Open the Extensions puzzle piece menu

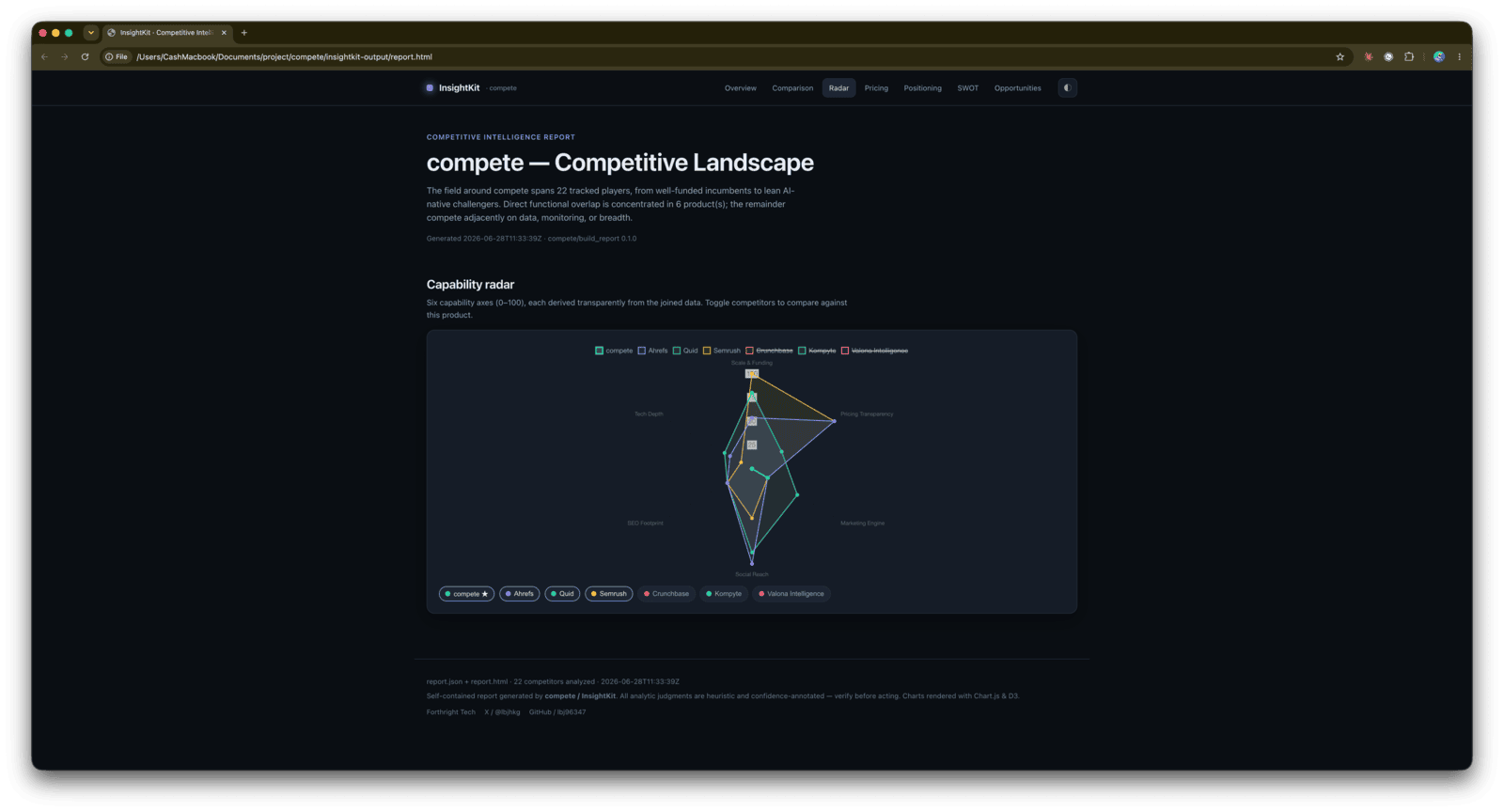click(x=1409, y=57)
